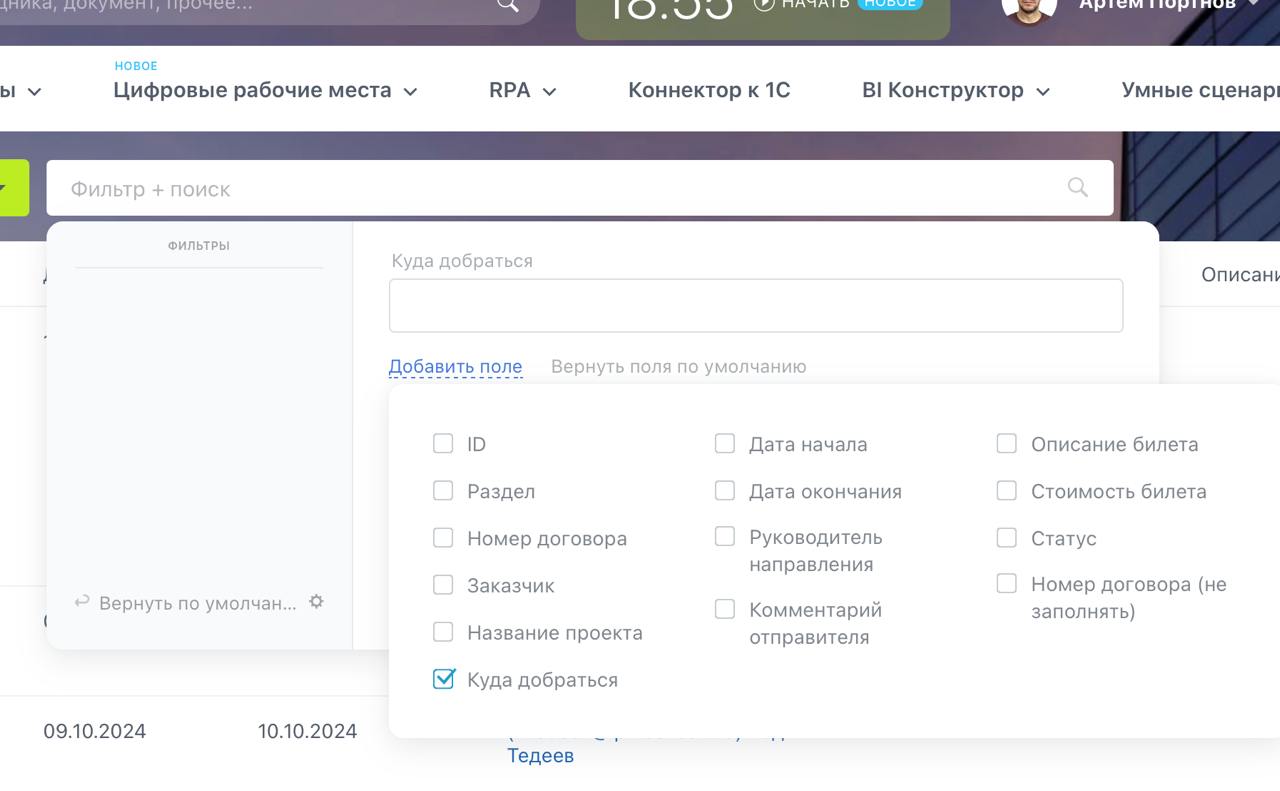Open the Умные сценарии menu item
Viewport: 1280px width, 791px height.
1200,90
